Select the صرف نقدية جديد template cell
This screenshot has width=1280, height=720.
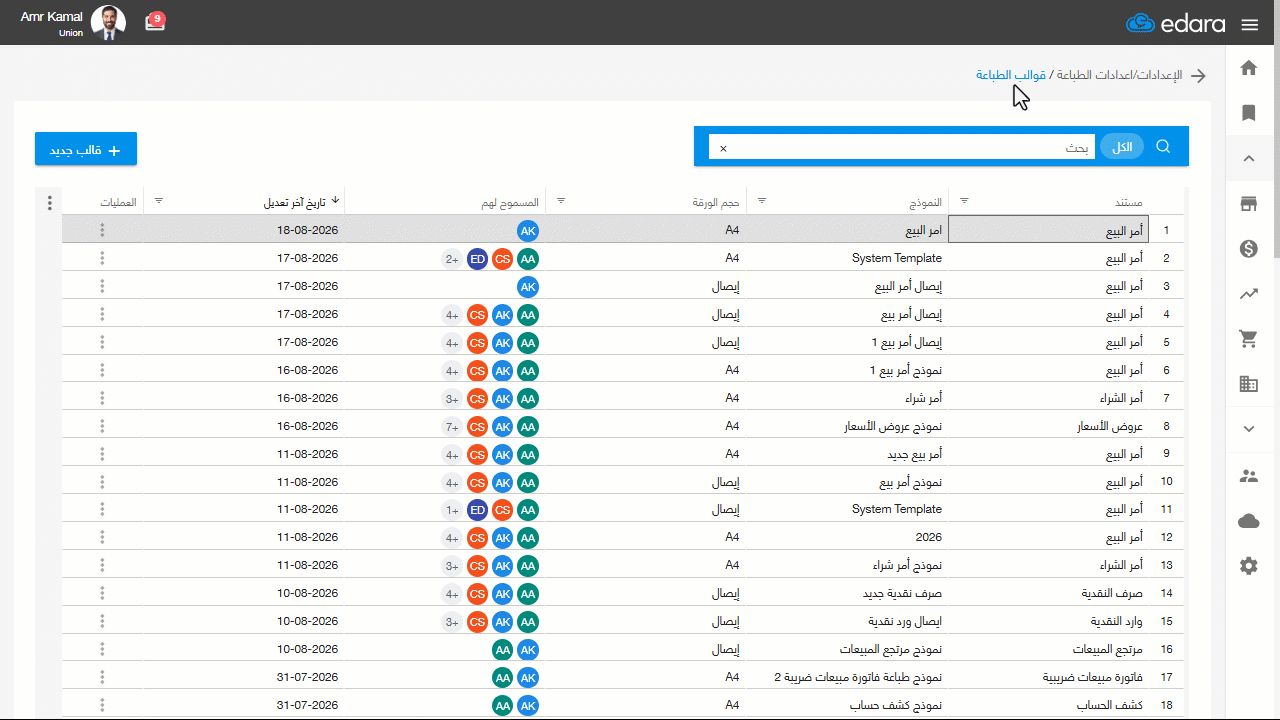[847, 593]
